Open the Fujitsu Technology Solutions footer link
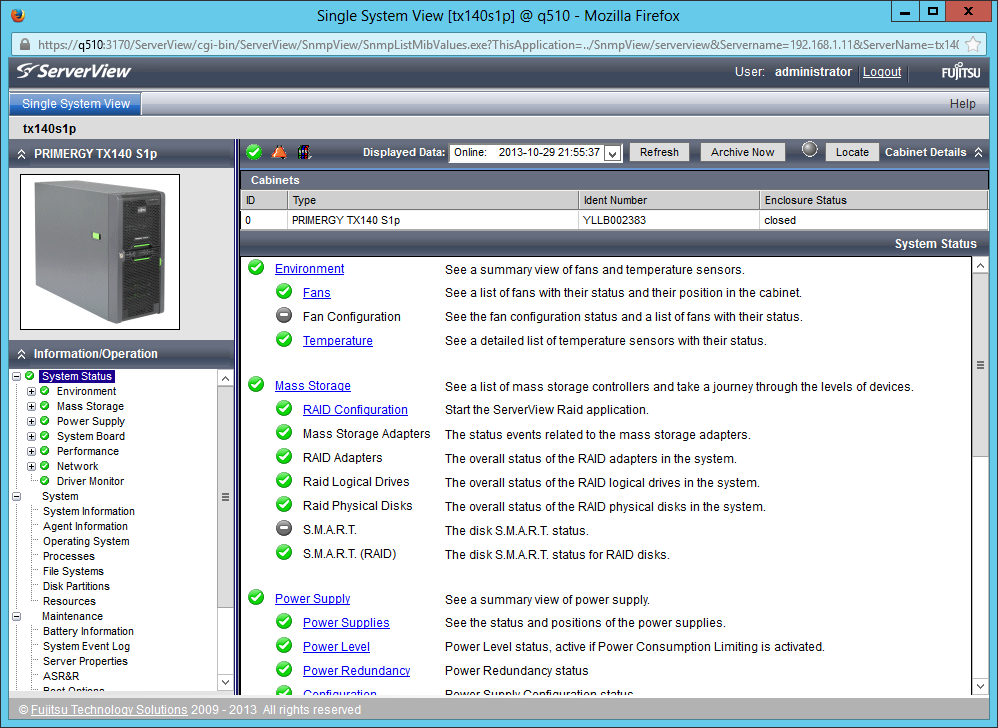The height and width of the screenshot is (728, 998). pos(109,710)
